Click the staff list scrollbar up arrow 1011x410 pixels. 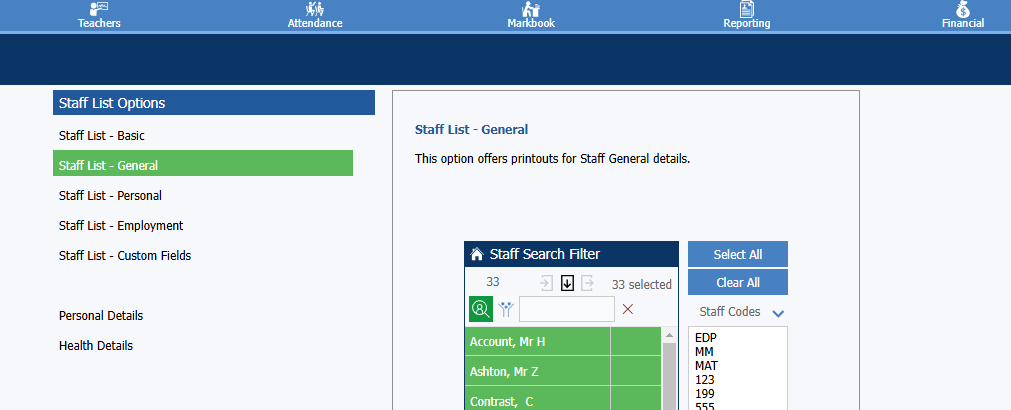(x=669, y=335)
